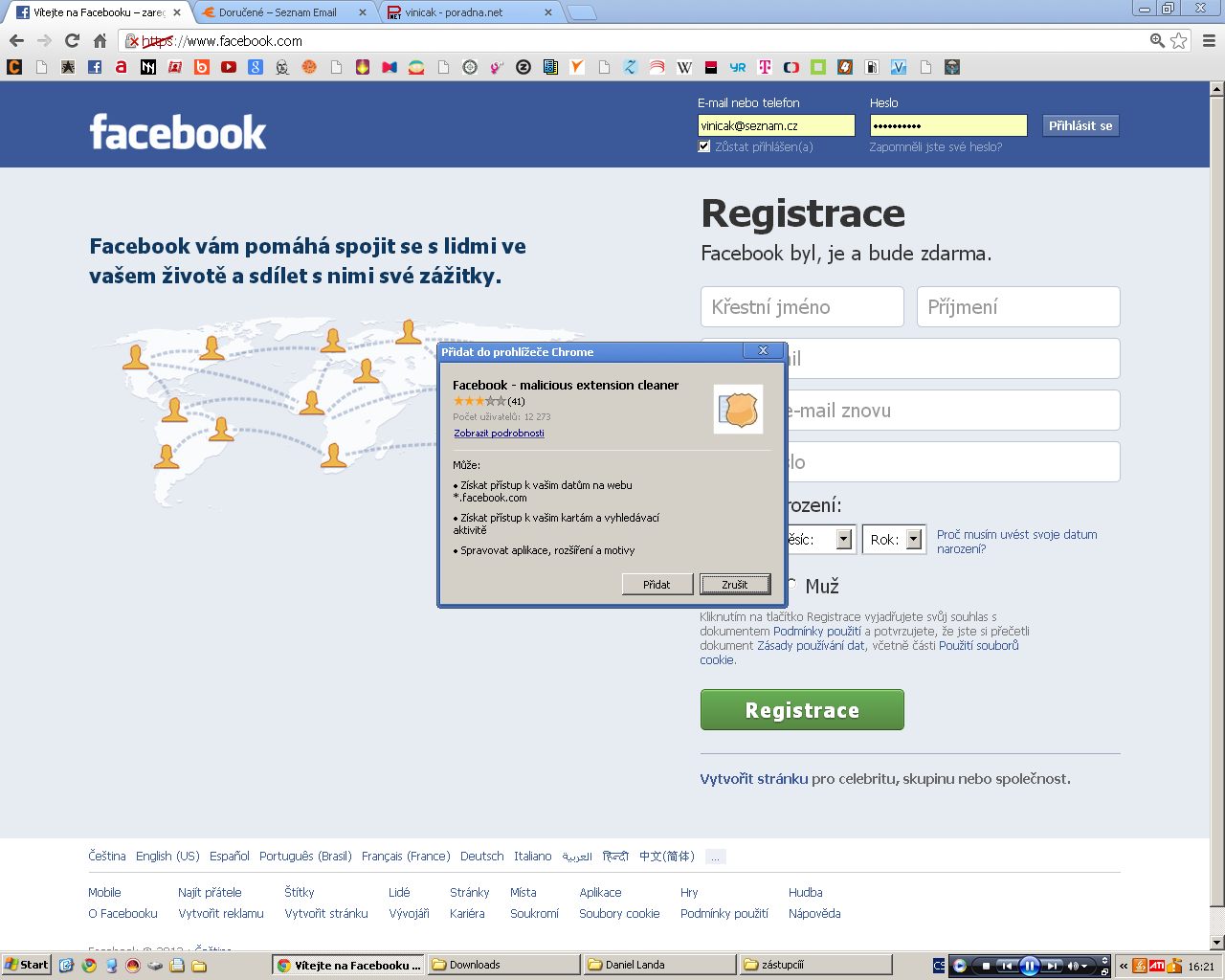Bookmark this page with the star icon
1225x980 pixels.
tap(1179, 40)
